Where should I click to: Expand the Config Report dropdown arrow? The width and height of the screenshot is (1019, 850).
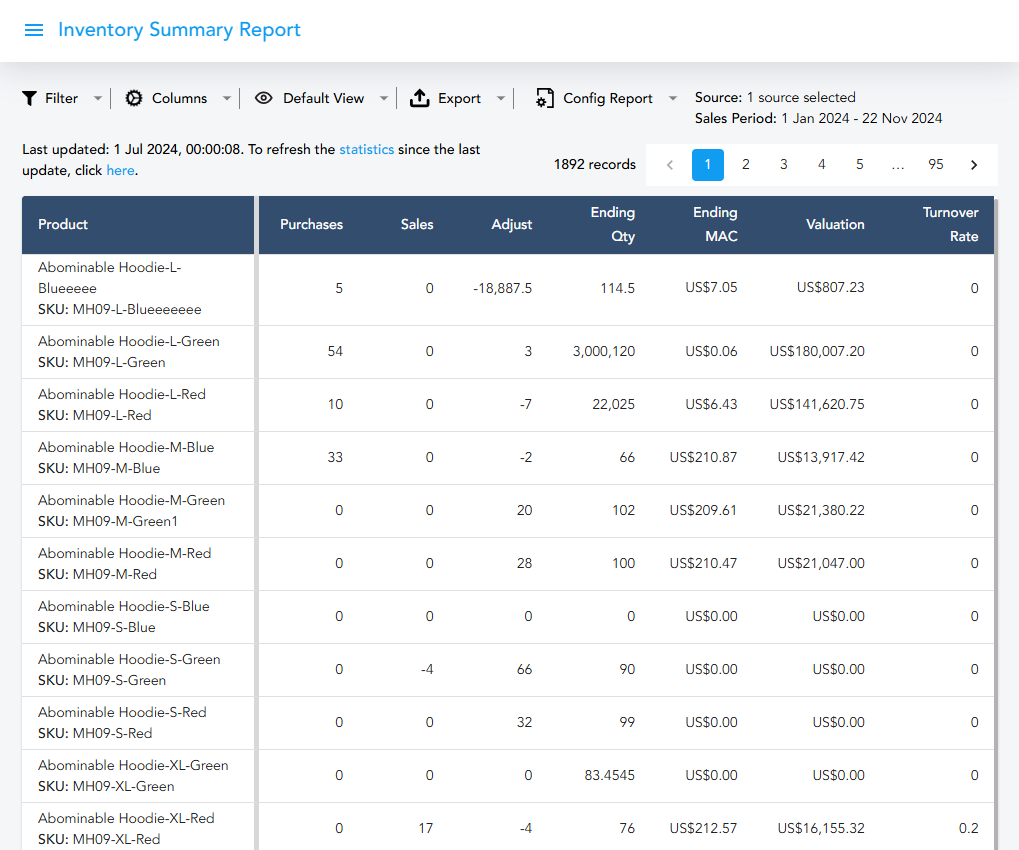coord(673,98)
